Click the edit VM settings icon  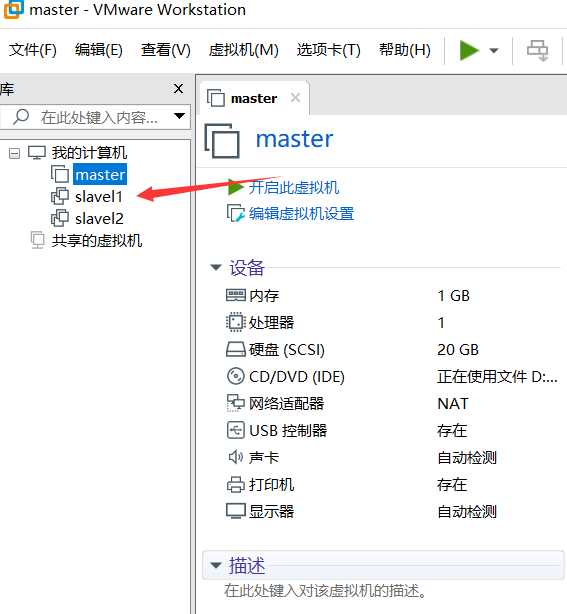(x=236, y=213)
